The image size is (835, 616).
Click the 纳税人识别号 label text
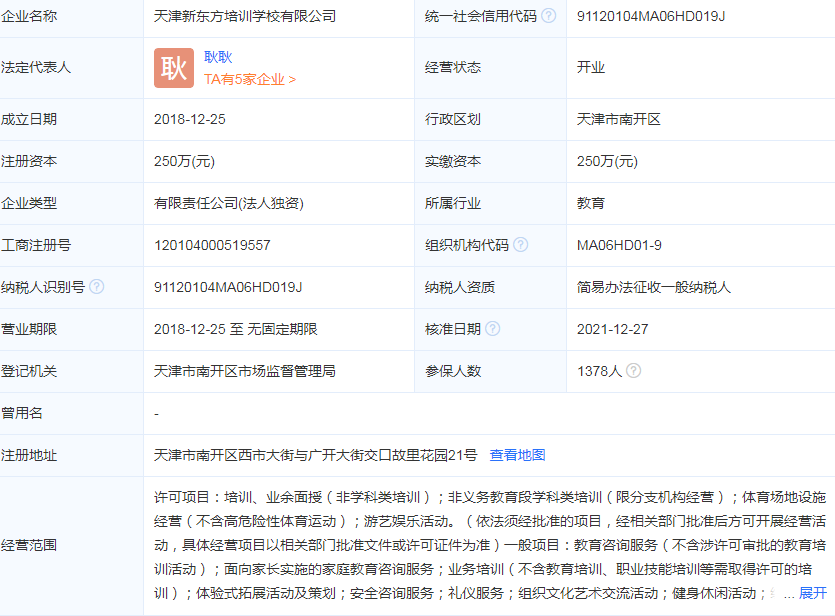(43, 288)
